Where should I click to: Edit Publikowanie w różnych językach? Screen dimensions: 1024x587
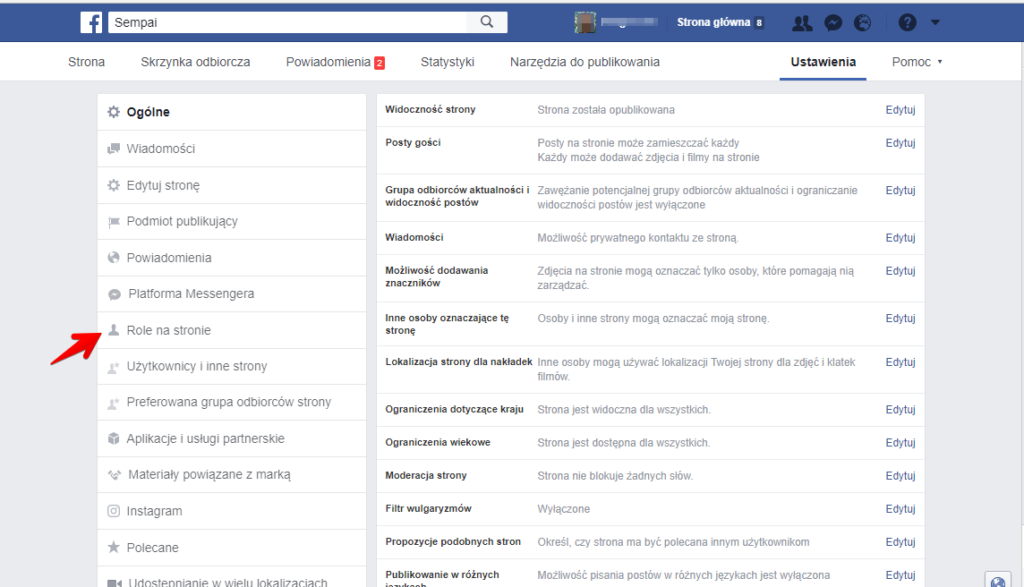pyautogui.click(x=900, y=575)
